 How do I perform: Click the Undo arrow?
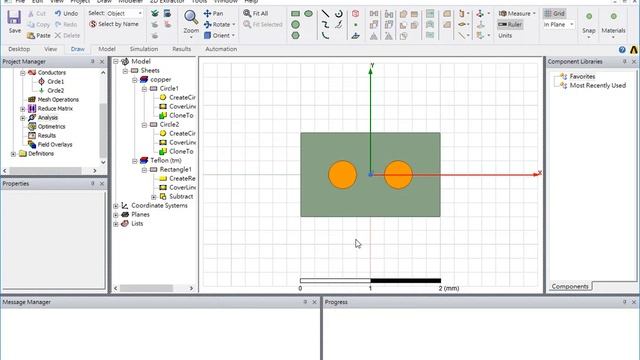[x=58, y=13]
